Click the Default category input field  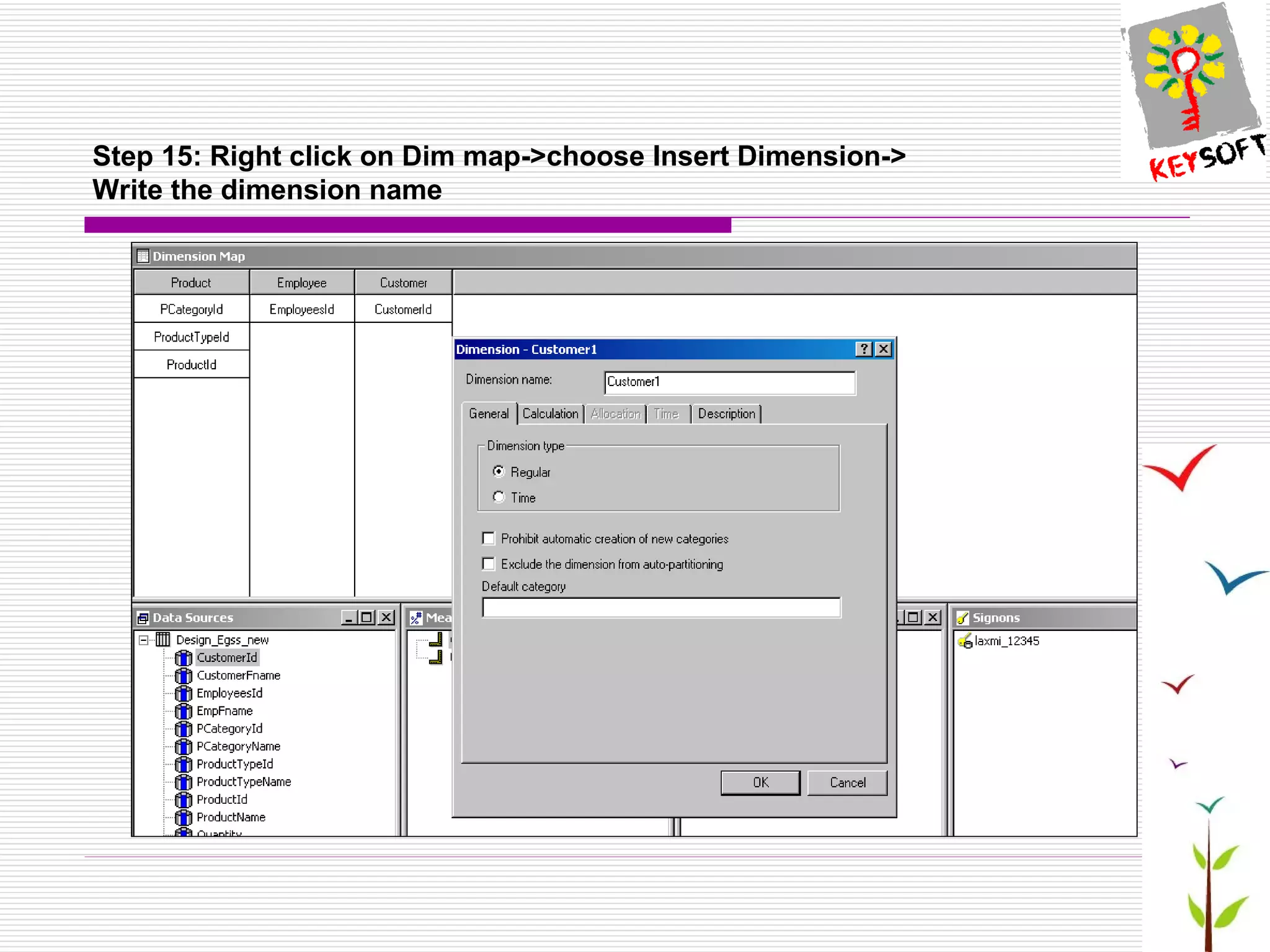pos(661,607)
